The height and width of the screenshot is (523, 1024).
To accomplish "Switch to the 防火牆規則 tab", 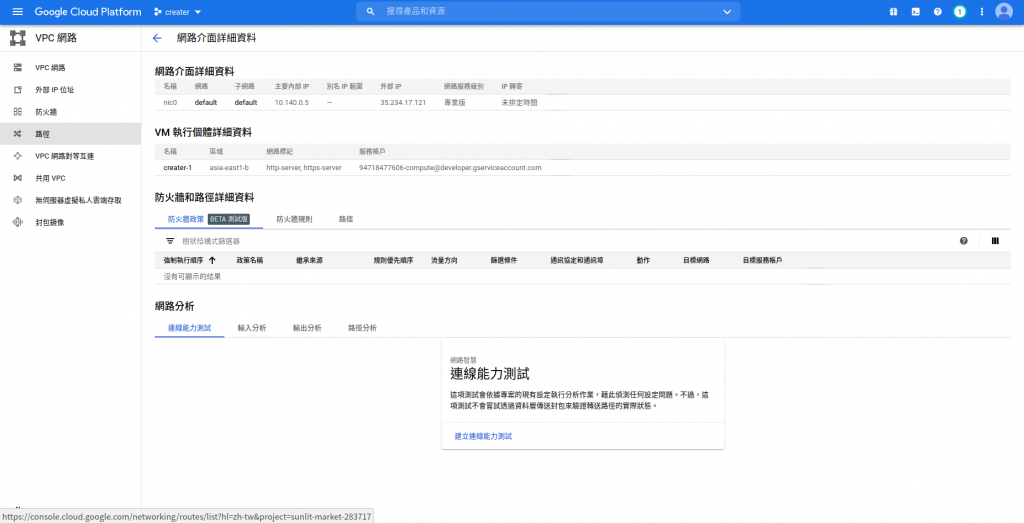I will (x=294, y=219).
